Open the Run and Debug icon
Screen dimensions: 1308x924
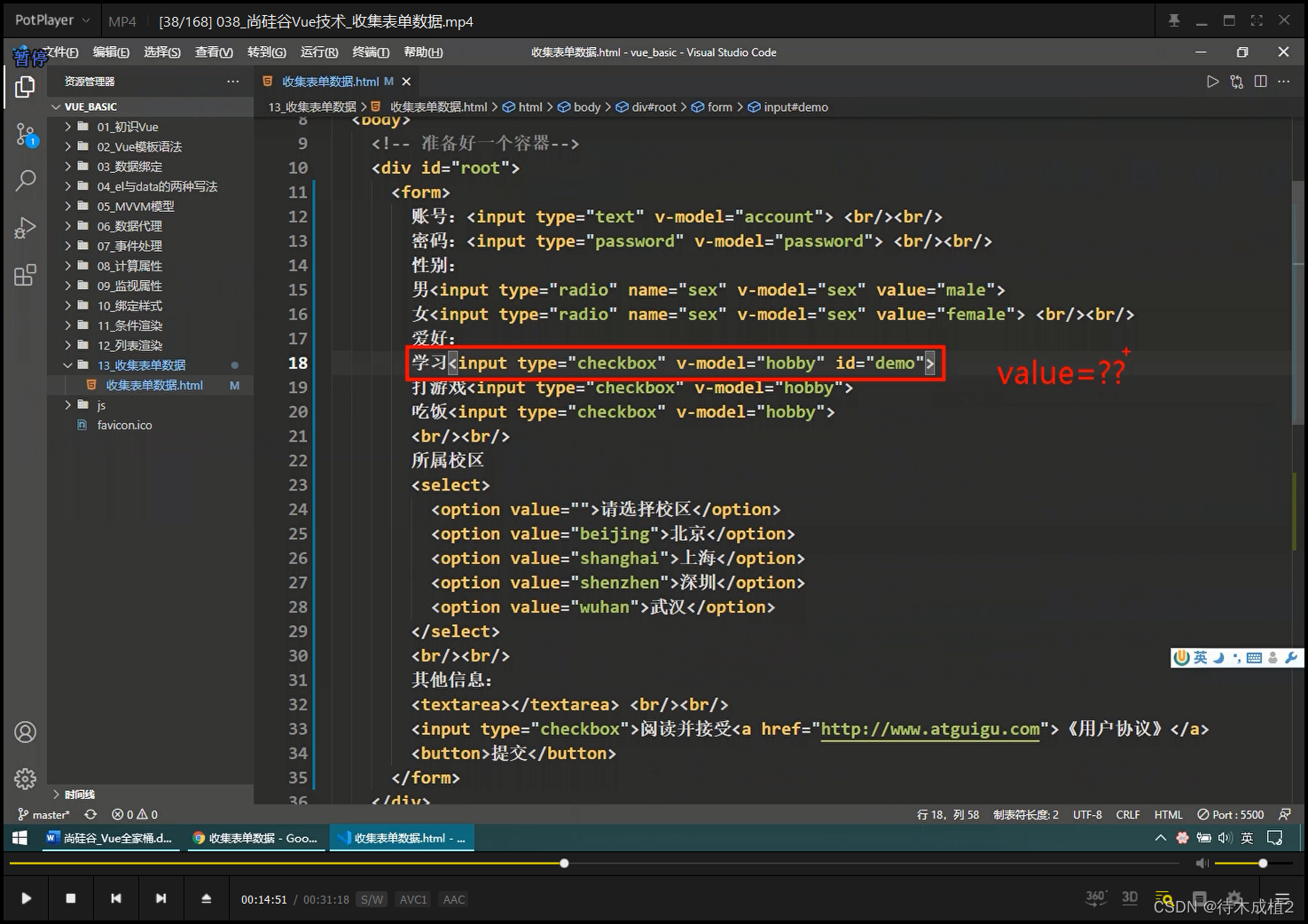[25, 228]
